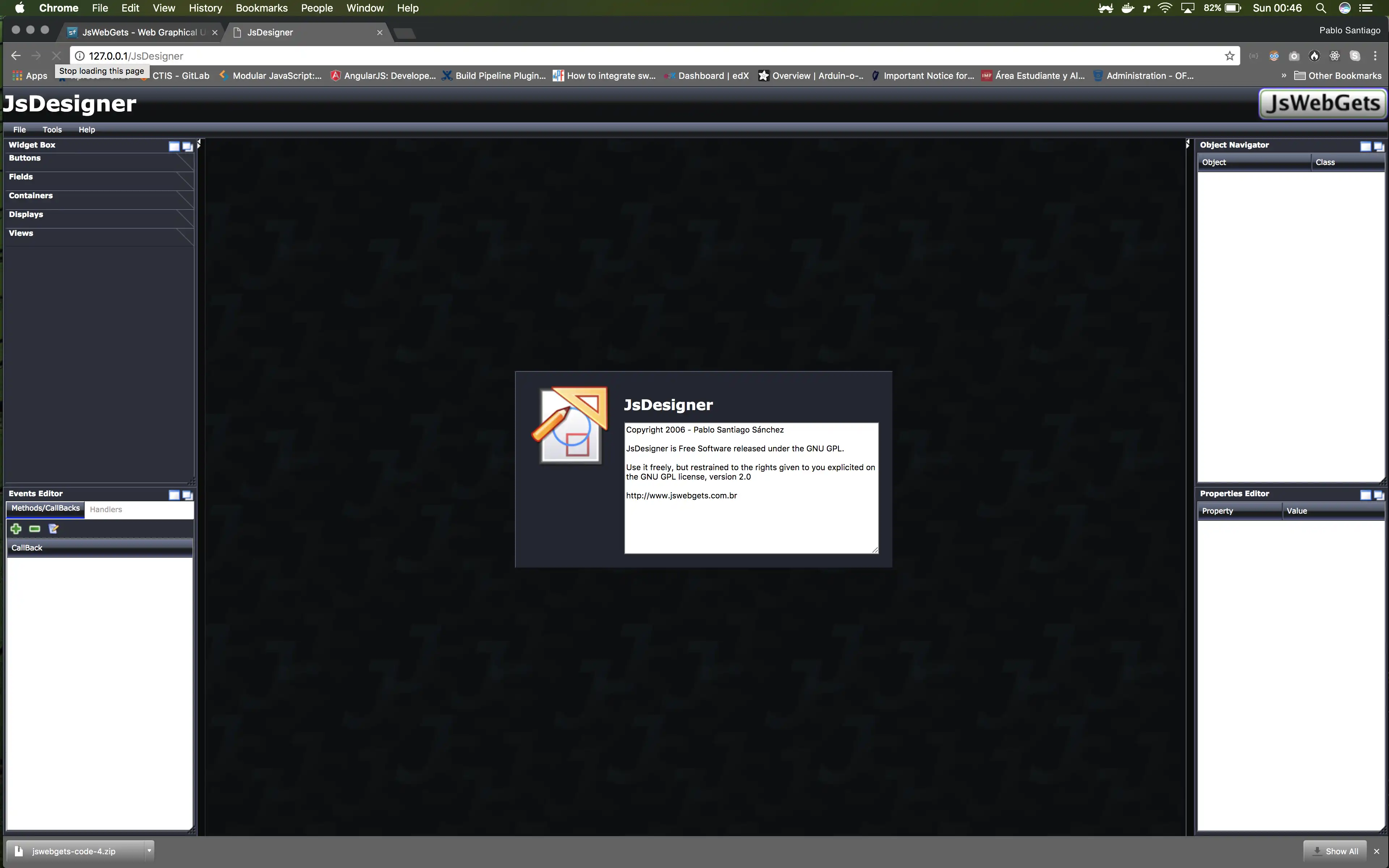Open Chrome's three-dot menu
The width and height of the screenshot is (1389, 868).
[1375, 56]
